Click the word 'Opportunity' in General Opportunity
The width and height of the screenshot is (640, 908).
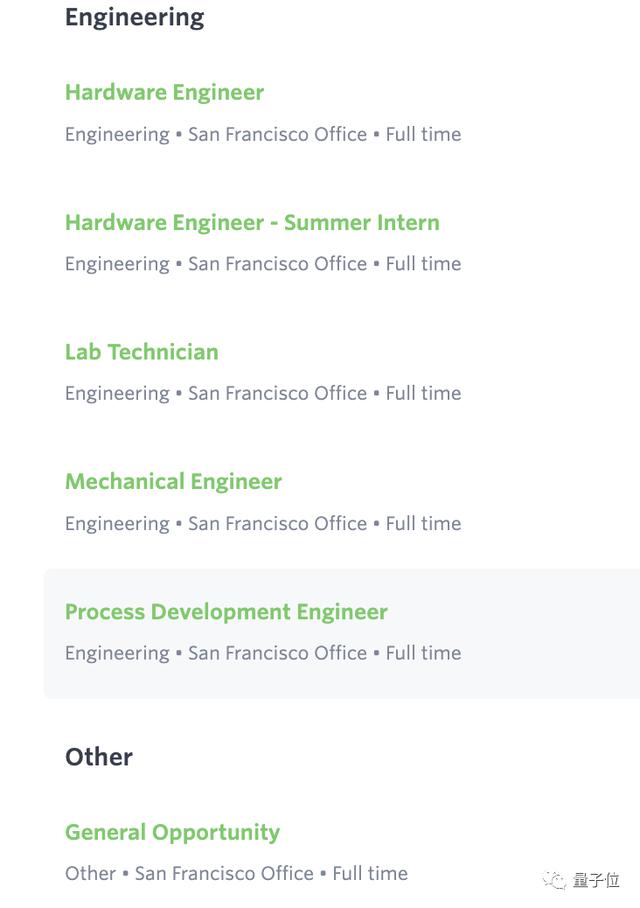(216, 833)
